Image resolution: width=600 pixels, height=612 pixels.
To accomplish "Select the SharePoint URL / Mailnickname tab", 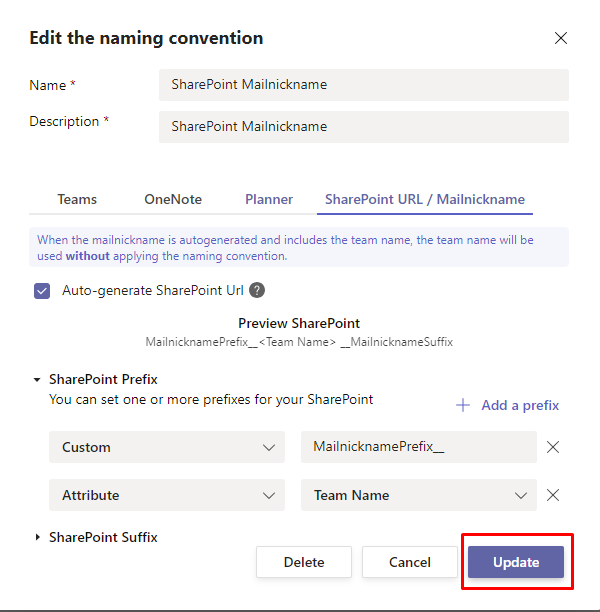I will [x=425, y=199].
